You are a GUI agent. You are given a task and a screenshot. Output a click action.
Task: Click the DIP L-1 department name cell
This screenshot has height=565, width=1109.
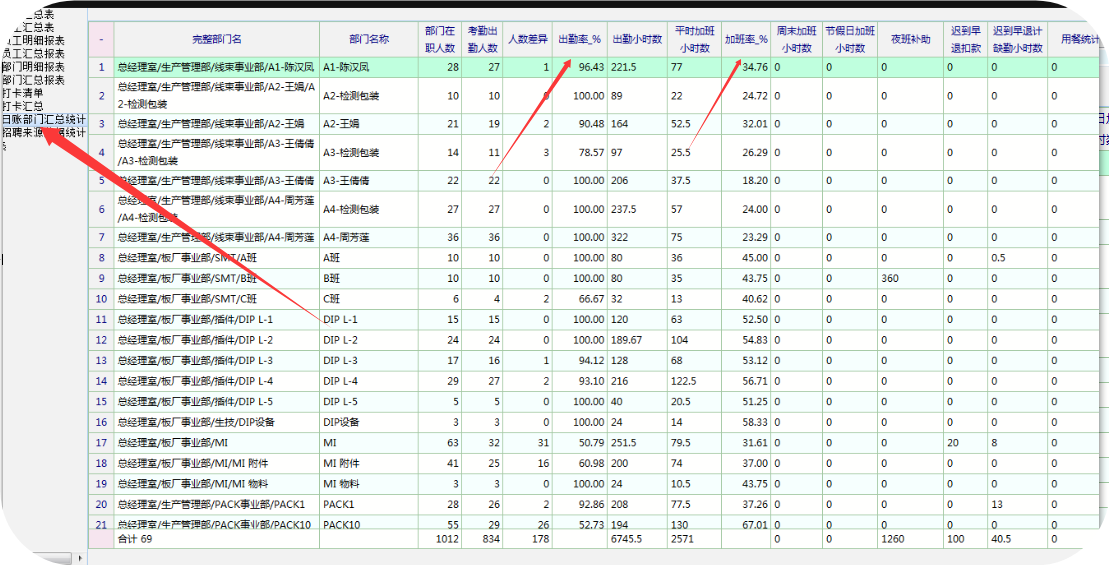(369, 319)
